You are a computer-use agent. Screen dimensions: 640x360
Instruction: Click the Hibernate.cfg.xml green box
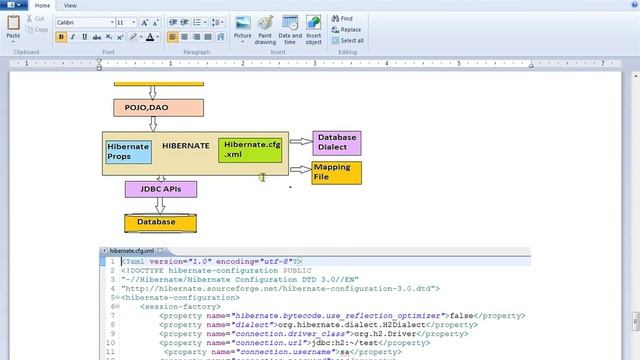point(250,150)
